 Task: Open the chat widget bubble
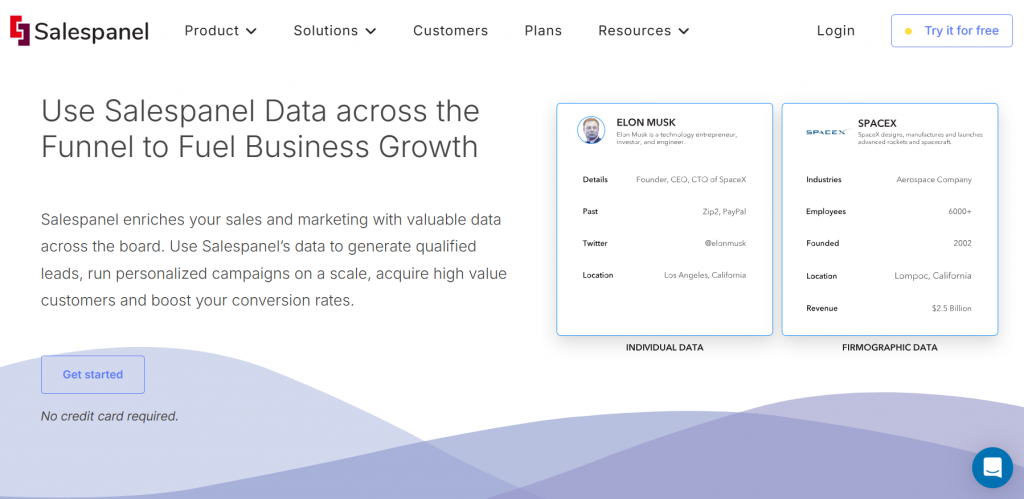pos(992,467)
